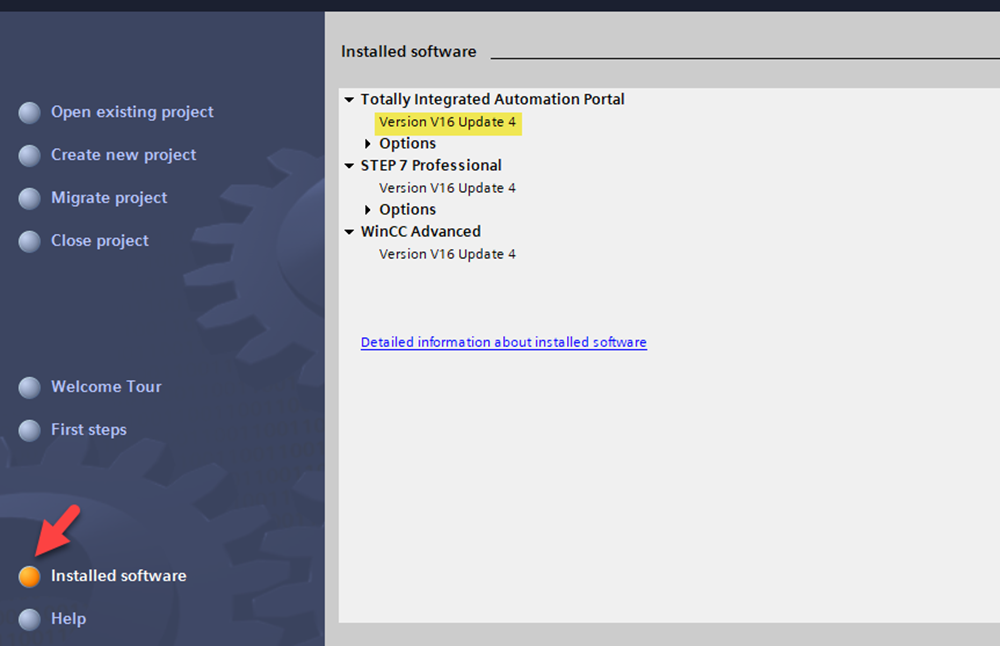This screenshot has height=646, width=1000.
Task: Open Detailed information about installed software link
Action: pos(504,342)
